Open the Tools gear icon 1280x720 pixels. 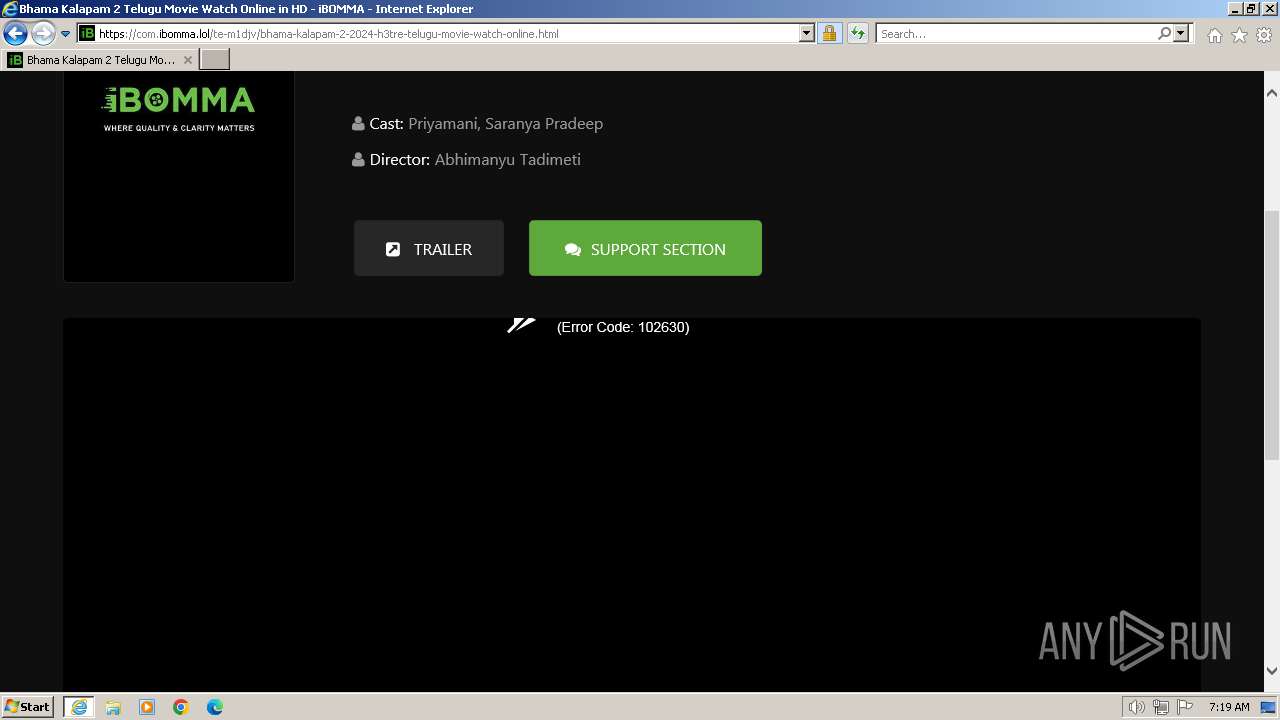[1264, 35]
